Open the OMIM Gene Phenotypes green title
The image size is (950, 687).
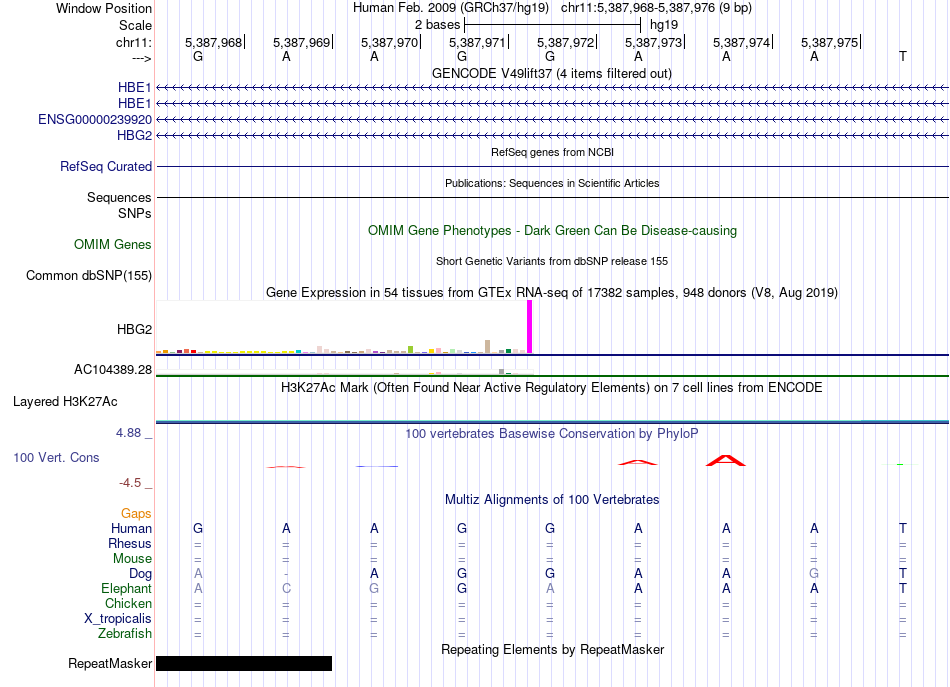point(552,230)
